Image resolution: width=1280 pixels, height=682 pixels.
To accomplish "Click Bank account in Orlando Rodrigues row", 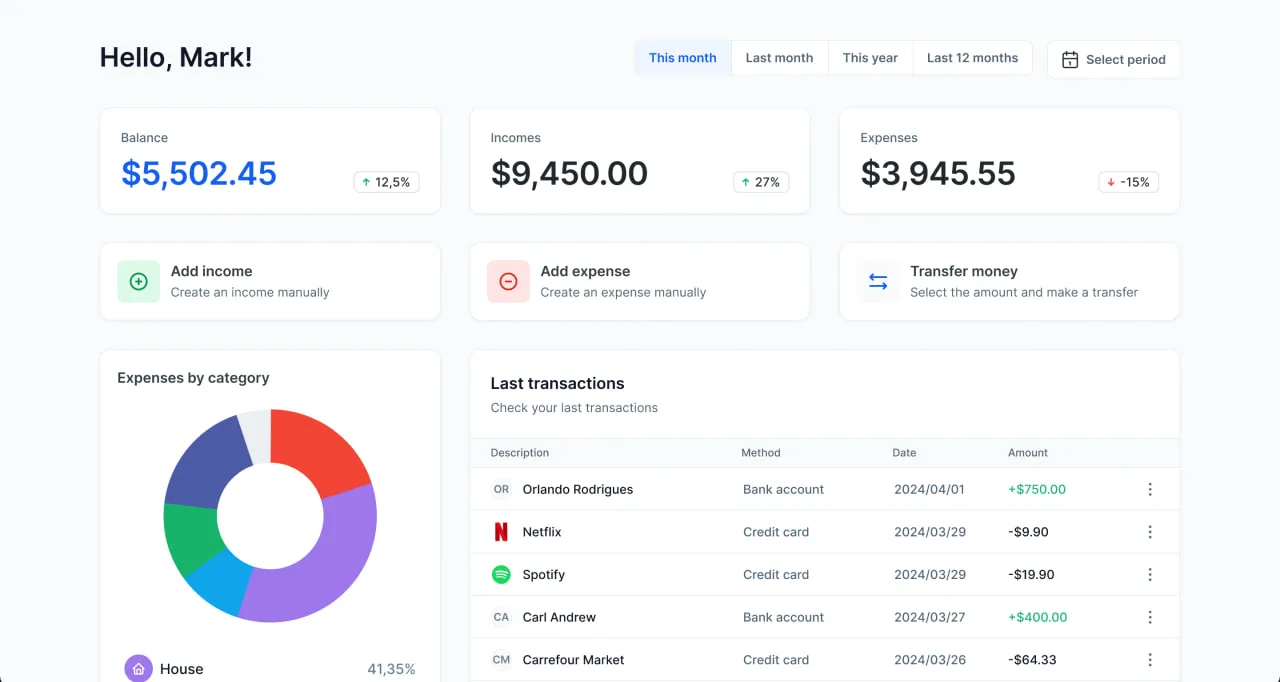I will pos(784,490).
